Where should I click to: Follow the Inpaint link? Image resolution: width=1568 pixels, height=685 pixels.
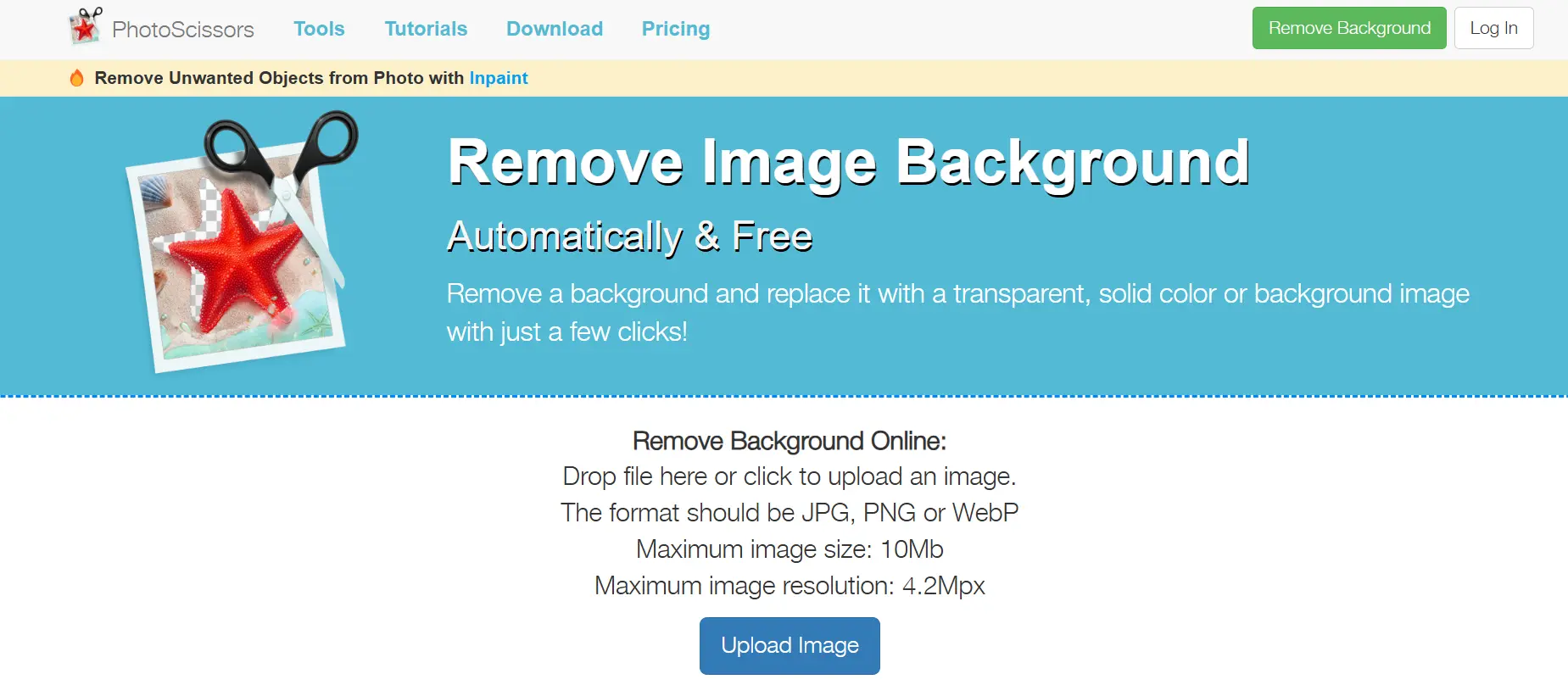pos(499,78)
